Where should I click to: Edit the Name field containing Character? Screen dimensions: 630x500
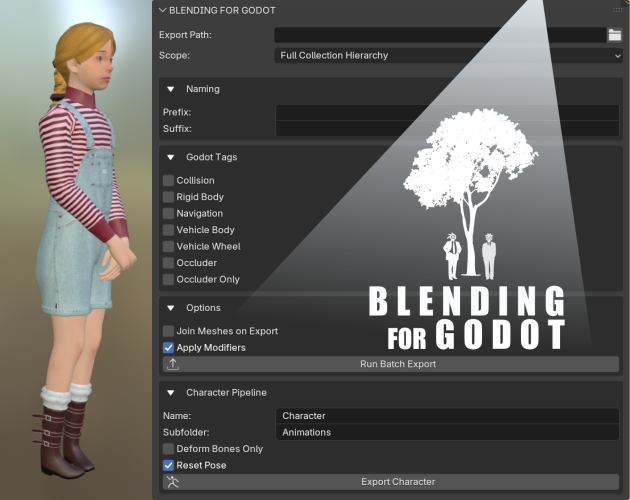point(447,416)
